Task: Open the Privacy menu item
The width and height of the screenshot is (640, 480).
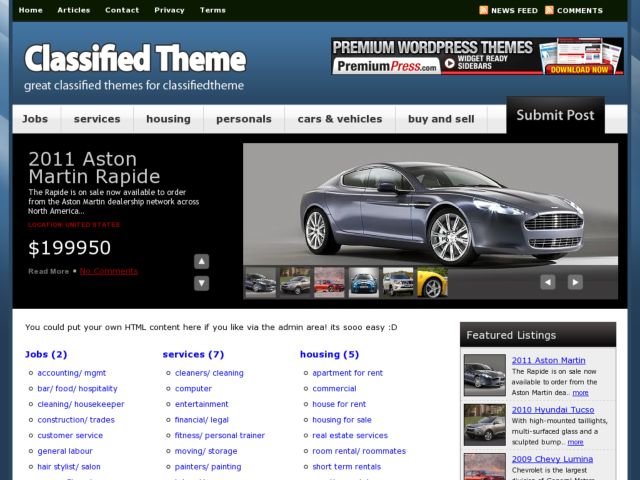Action: (169, 10)
